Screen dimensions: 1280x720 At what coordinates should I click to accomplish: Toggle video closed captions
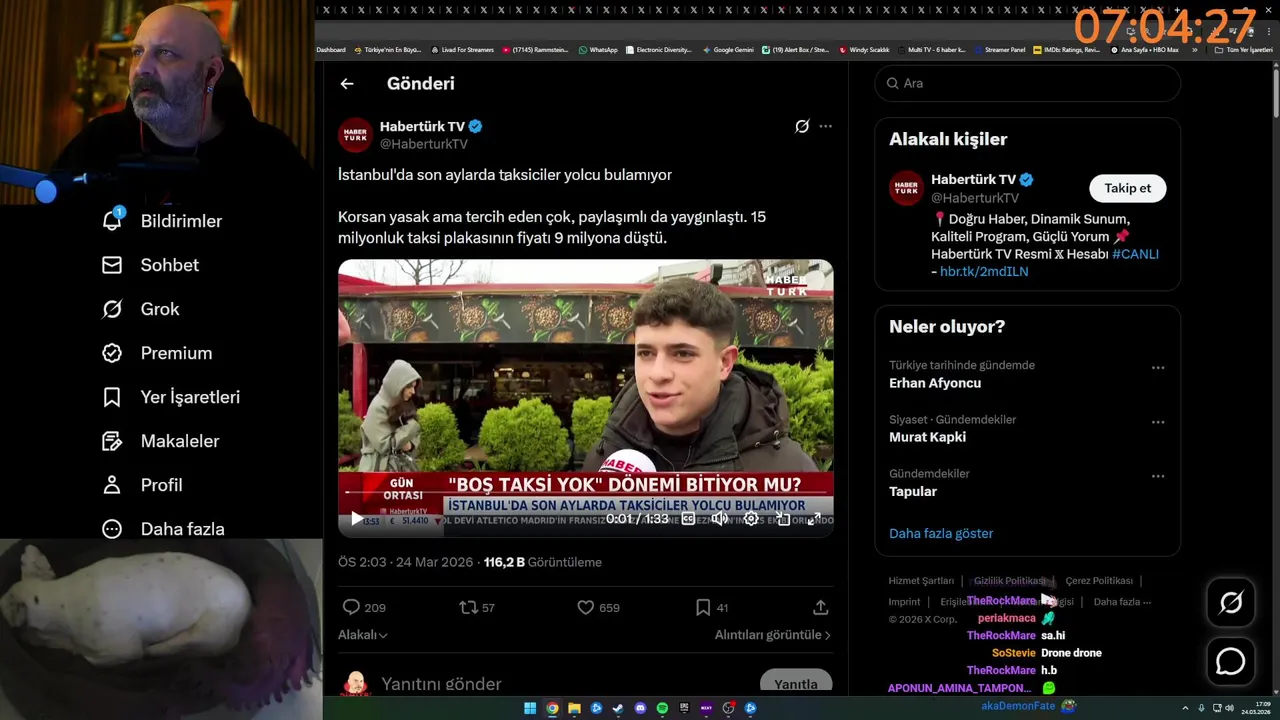point(688,519)
